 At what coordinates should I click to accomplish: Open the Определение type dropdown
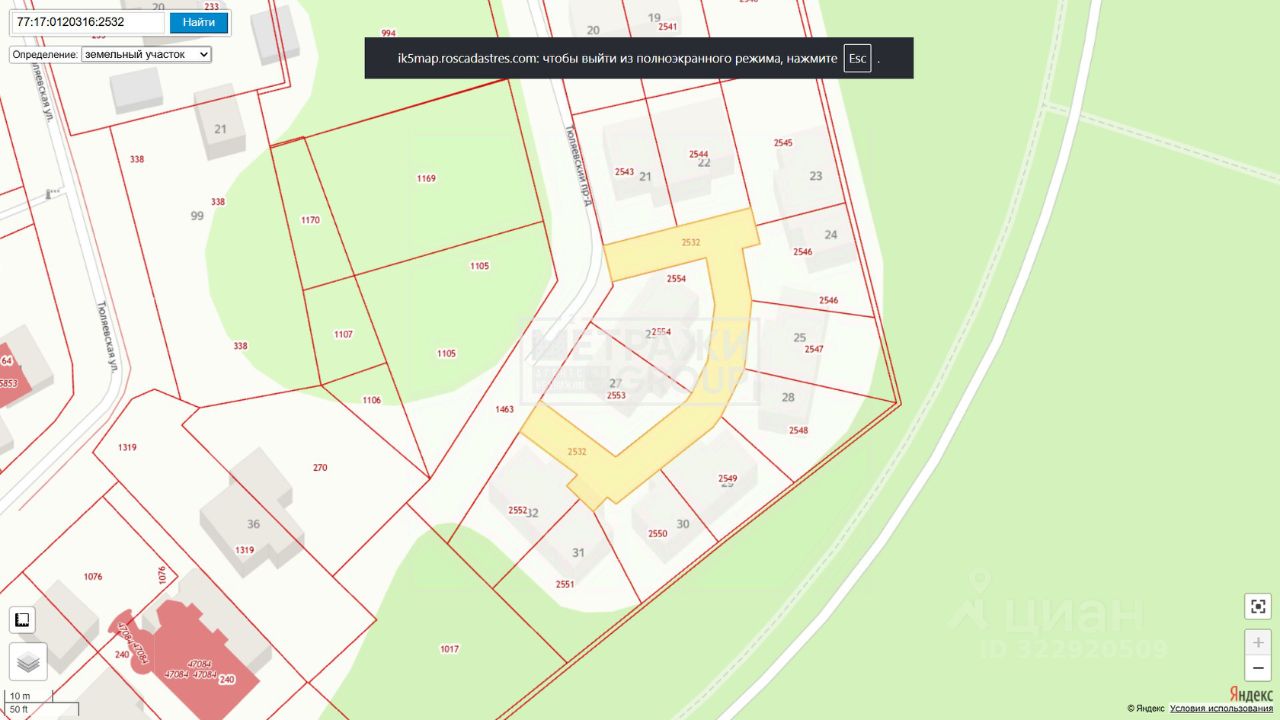pos(146,54)
